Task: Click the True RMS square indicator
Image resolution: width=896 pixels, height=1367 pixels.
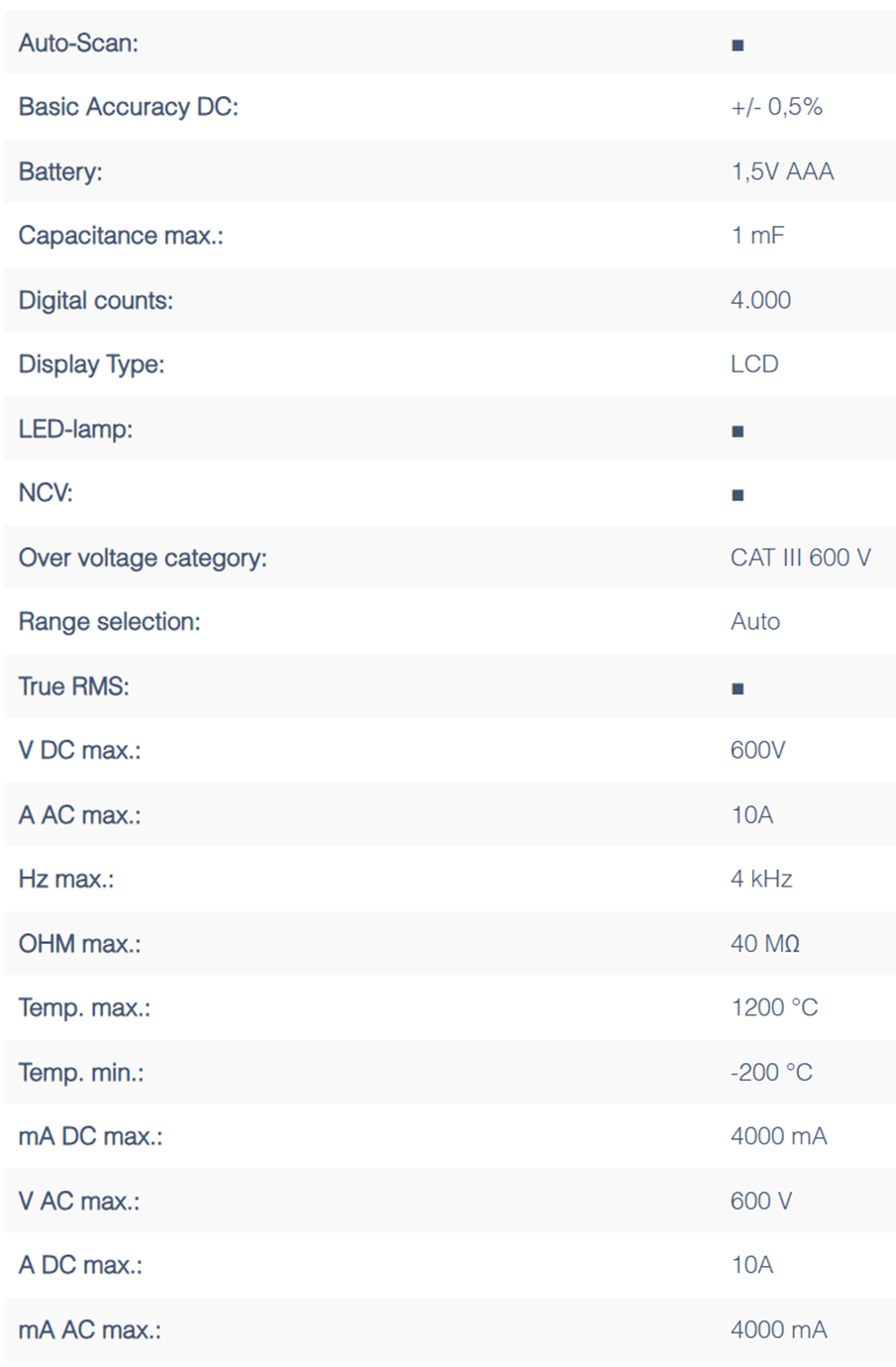Action: 738,688
